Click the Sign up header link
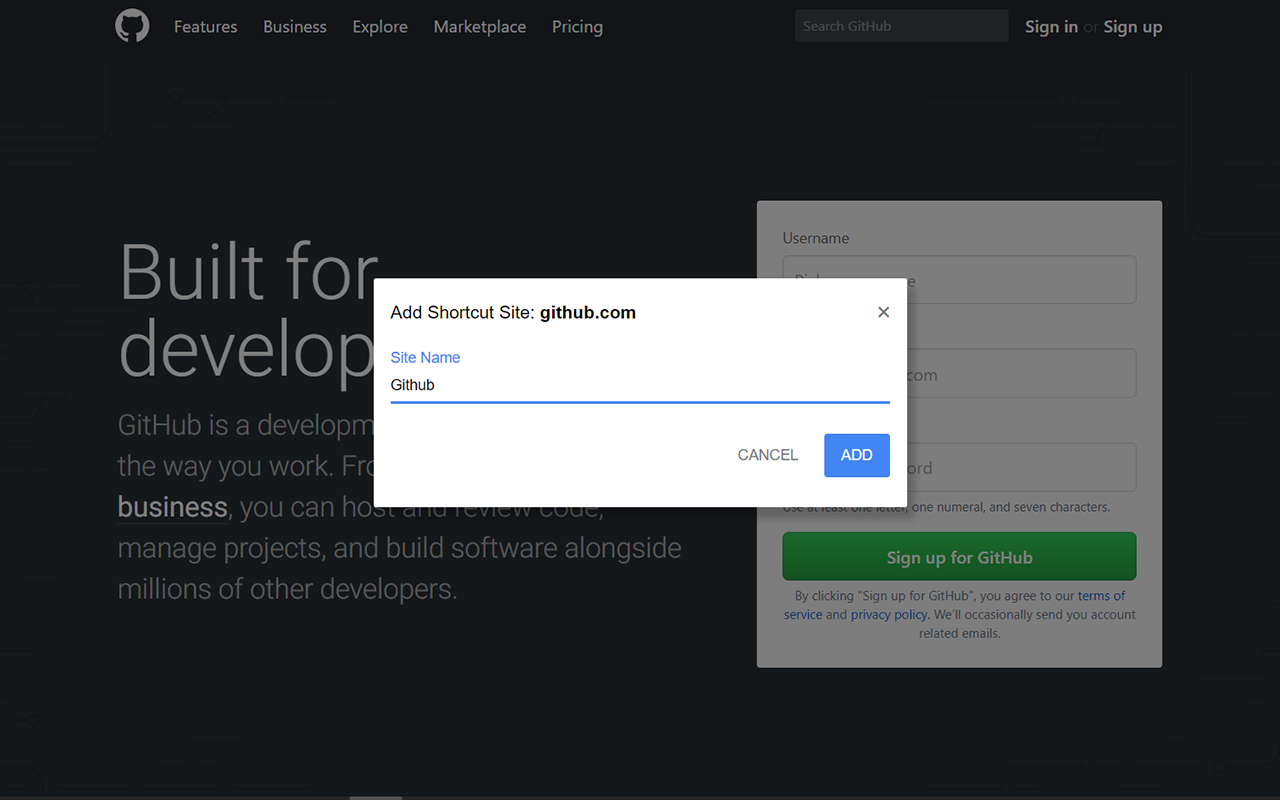Image resolution: width=1280 pixels, height=800 pixels. tap(1133, 27)
